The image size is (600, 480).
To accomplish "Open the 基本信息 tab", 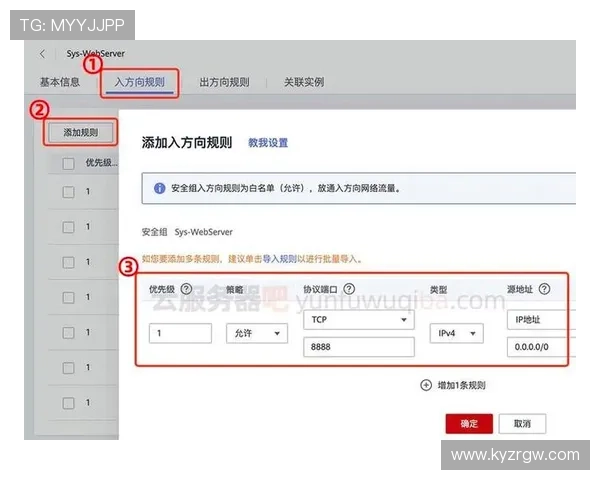I will (60, 82).
